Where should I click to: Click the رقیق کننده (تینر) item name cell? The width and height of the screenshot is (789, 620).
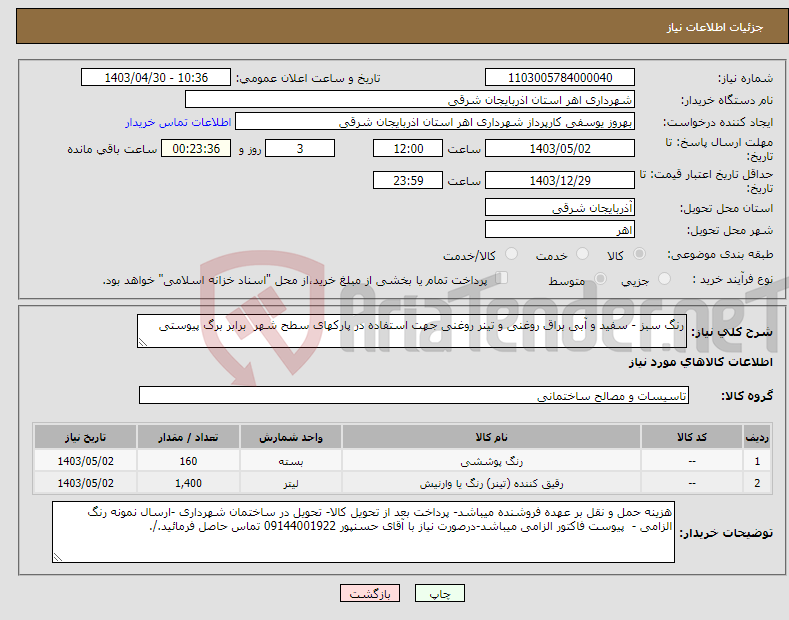pyautogui.click(x=491, y=483)
